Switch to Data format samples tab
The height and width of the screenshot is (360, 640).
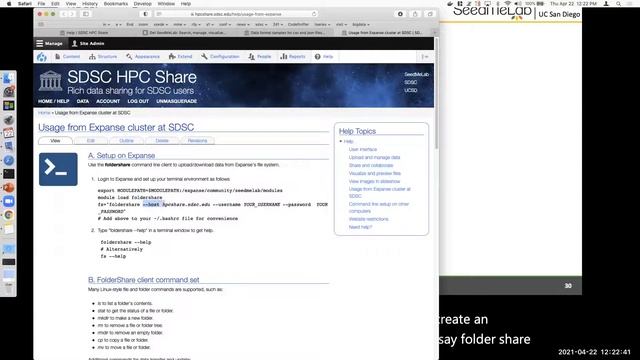click(284, 33)
